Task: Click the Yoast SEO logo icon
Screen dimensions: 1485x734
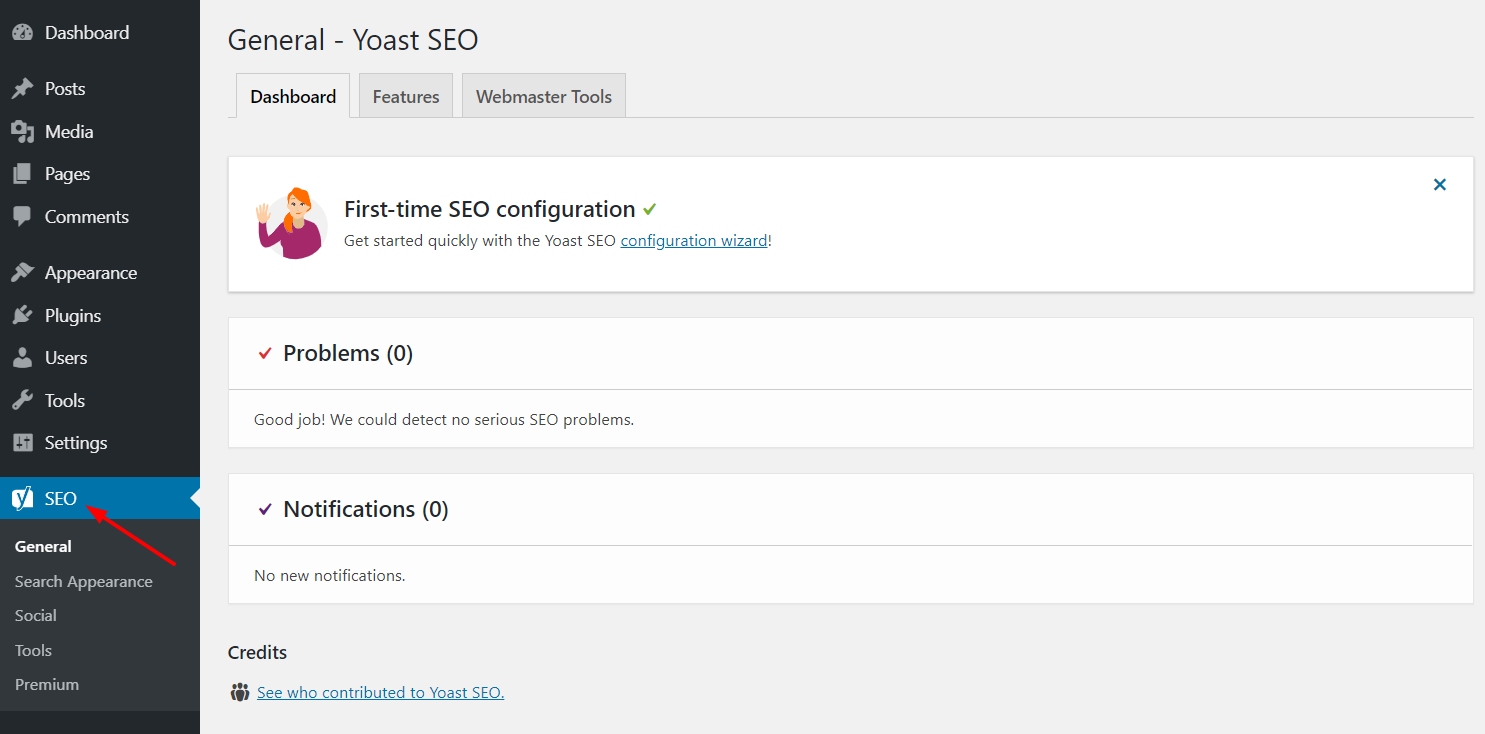Action: (x=22, y=498)
